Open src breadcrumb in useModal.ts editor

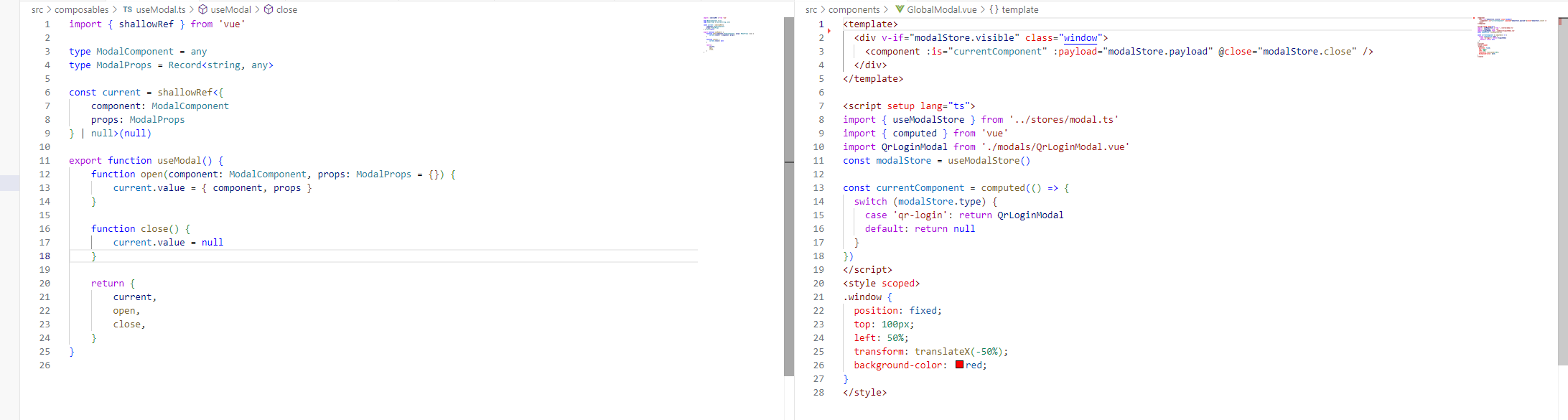click(37, 9)
